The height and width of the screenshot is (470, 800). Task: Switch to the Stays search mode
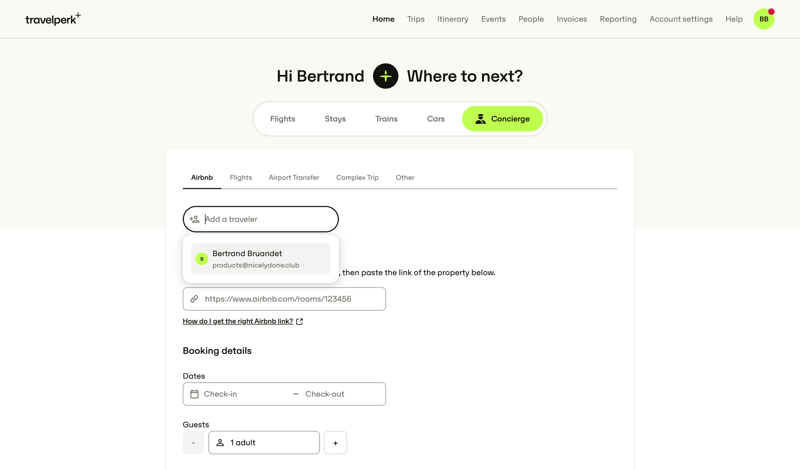click(x=335, y=119)
